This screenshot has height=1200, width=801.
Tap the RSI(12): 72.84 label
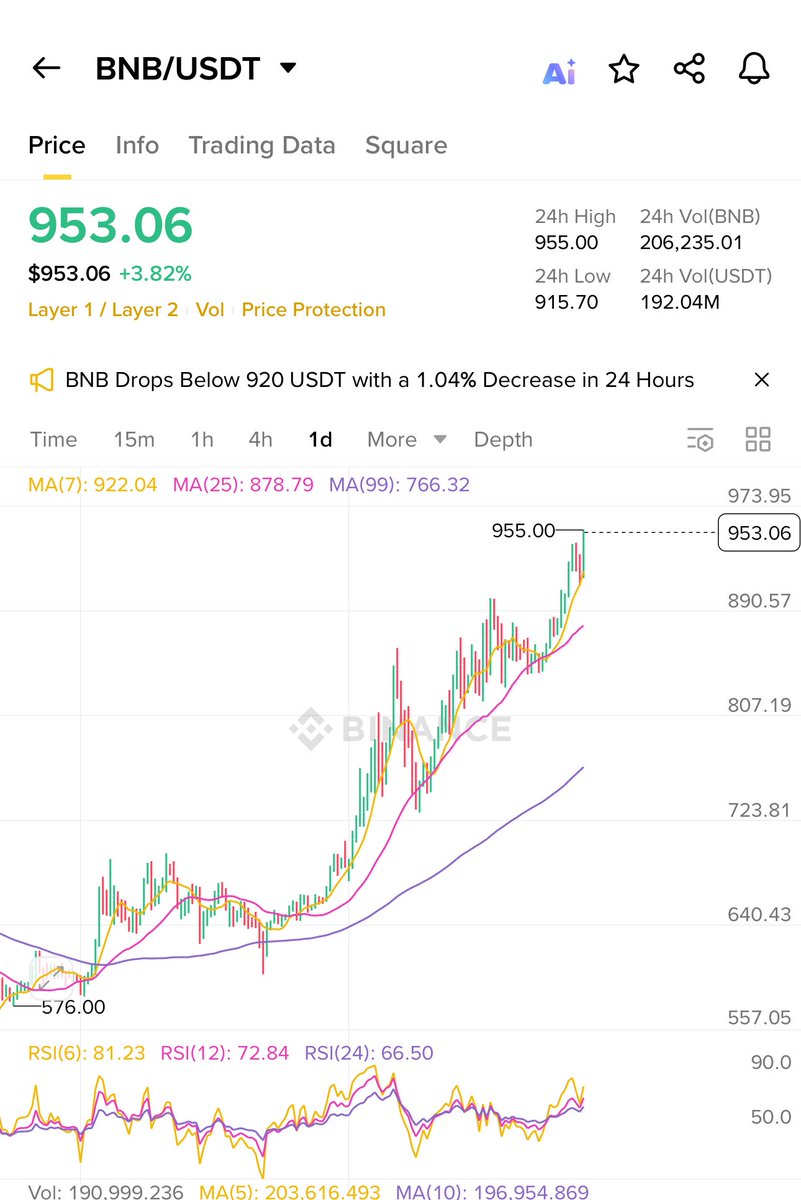225,1053
